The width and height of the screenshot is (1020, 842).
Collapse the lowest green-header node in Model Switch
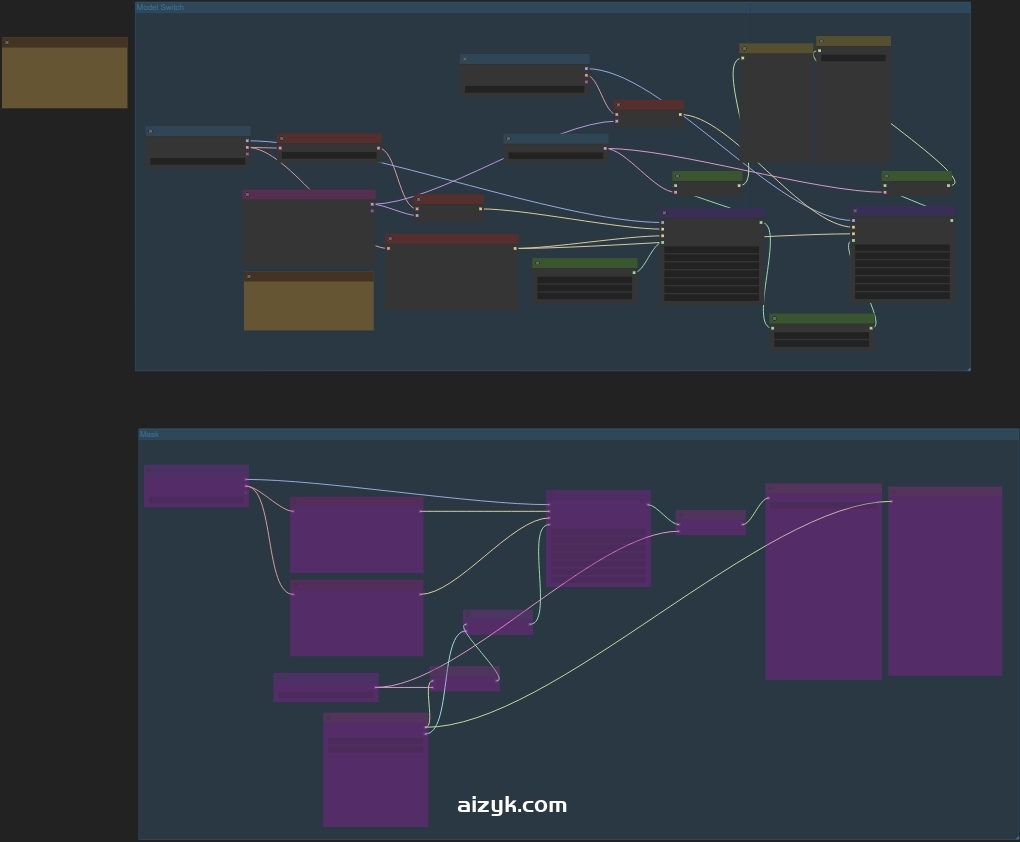tap(774, 319)
